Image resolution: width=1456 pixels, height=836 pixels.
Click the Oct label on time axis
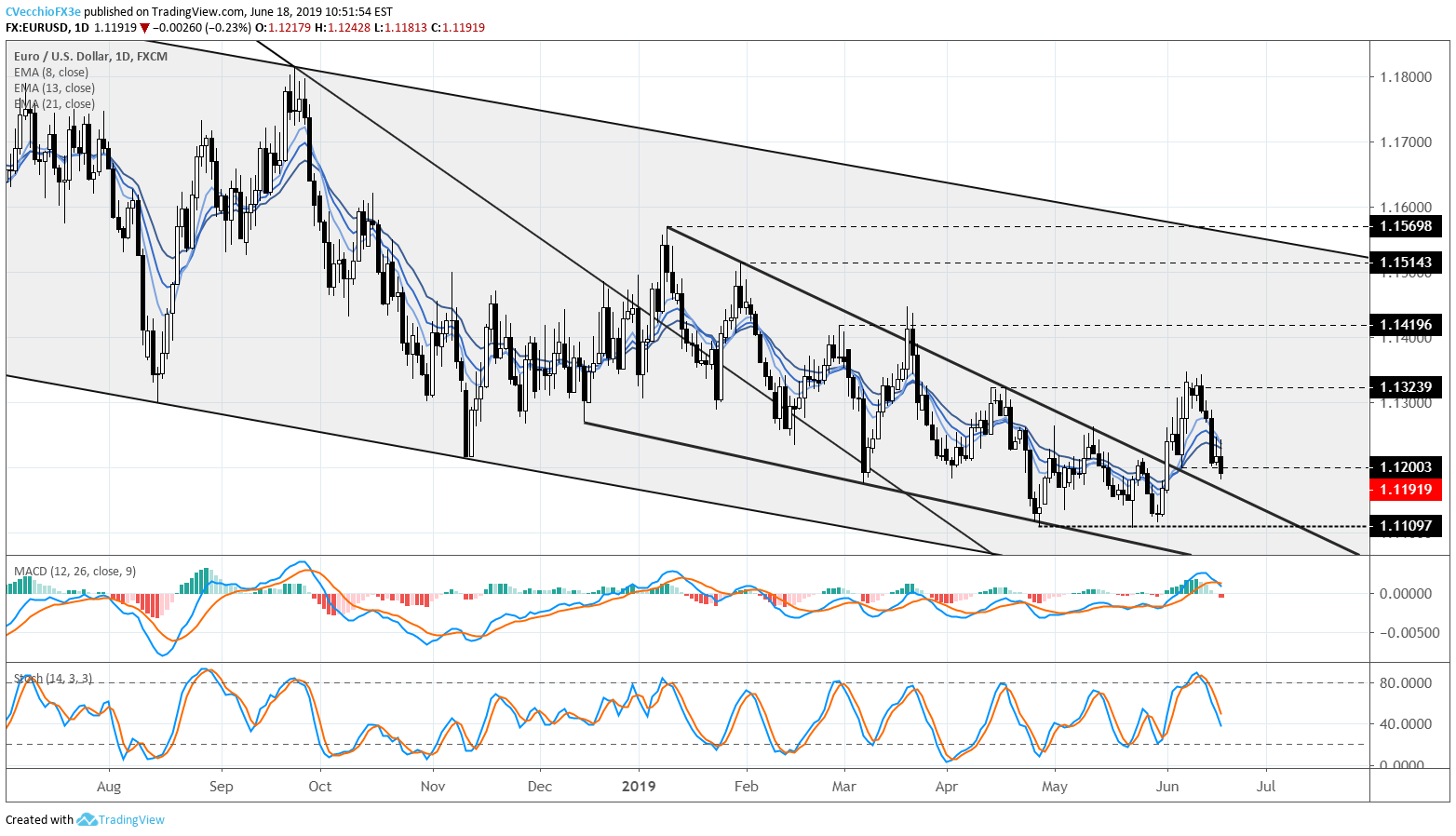(x=320, y=787)
